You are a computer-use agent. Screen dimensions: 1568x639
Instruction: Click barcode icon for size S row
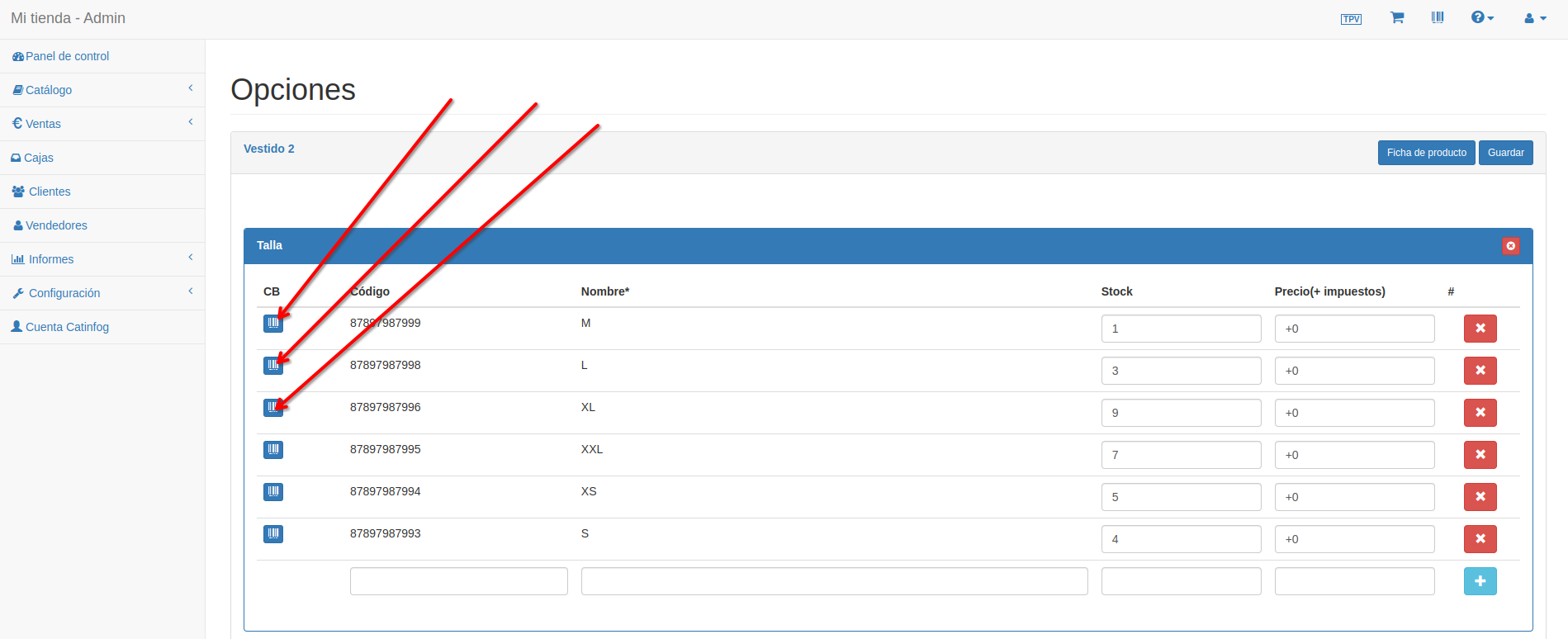[273, 534]
